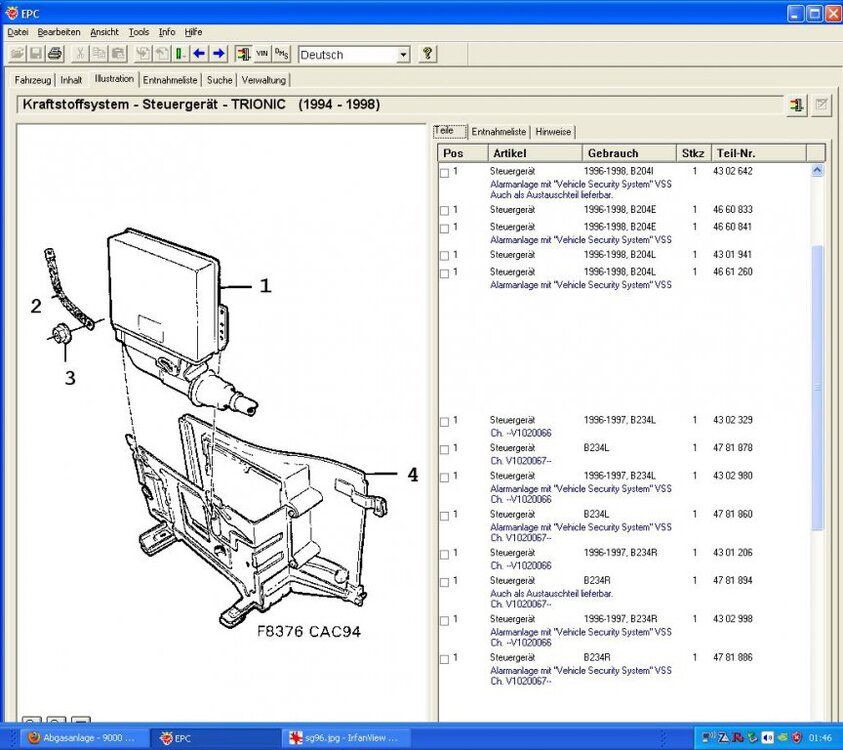Check the box for part 43 01 941
The width and height of the screenshot is (843, 750).
[444, 256]
